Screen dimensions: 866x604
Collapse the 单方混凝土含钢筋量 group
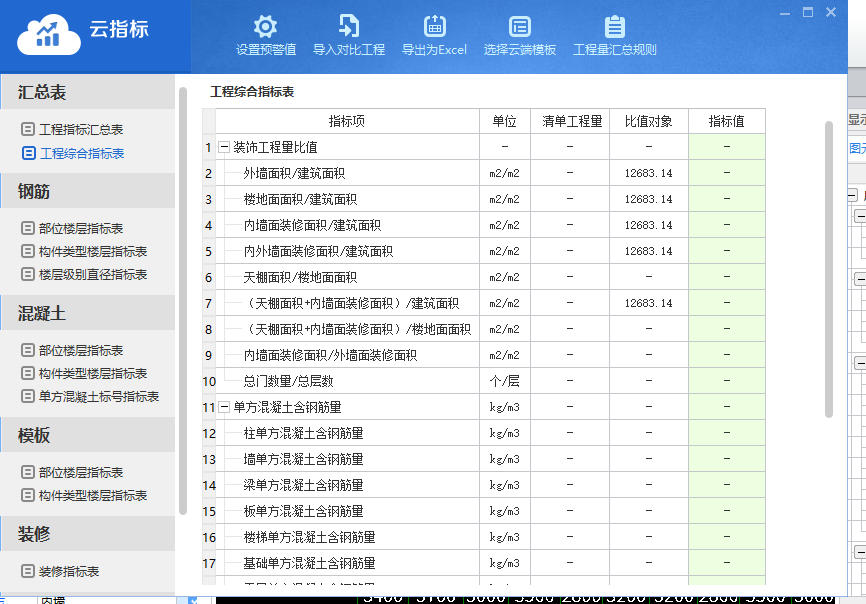coord(224,407)
